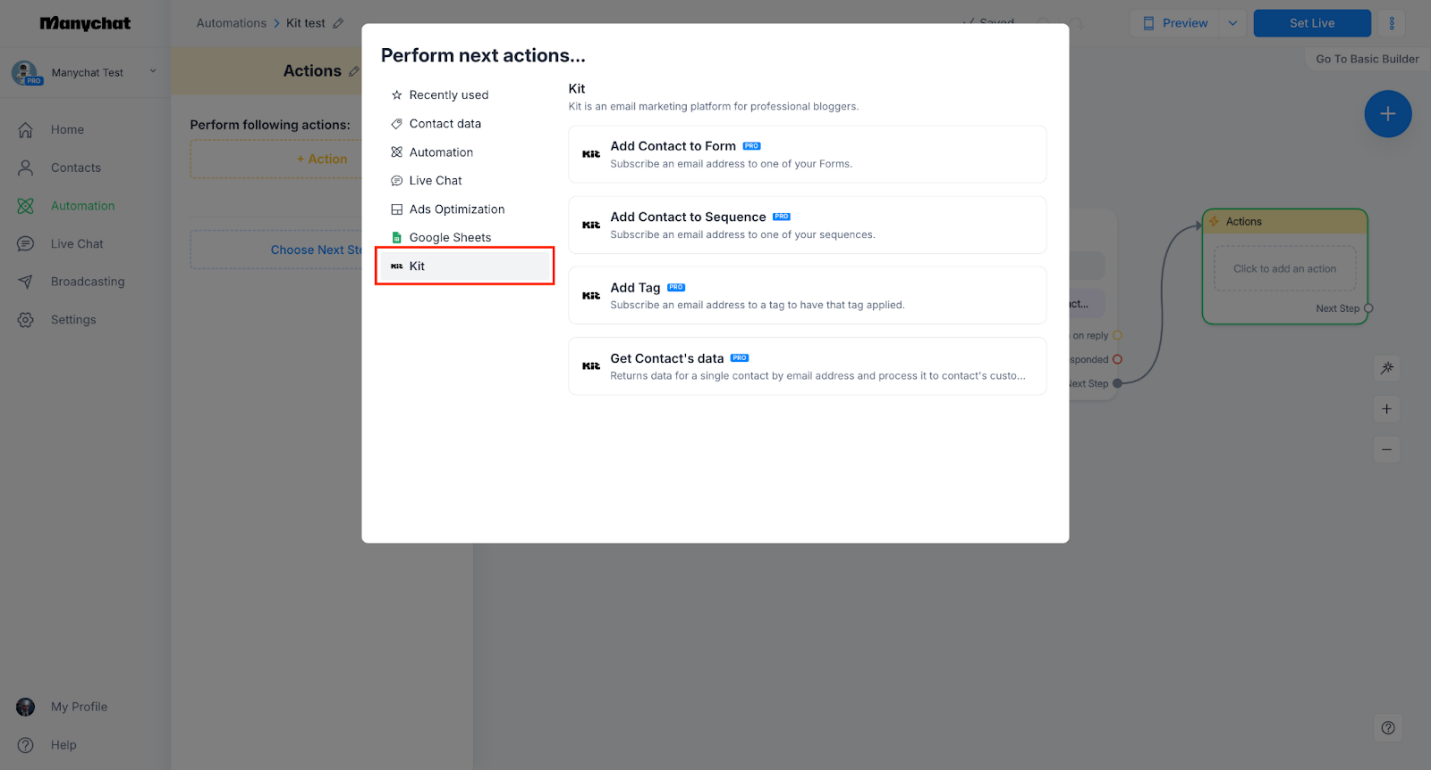
Task: Open Settings from the sidebar
Action: coord(72,319)
